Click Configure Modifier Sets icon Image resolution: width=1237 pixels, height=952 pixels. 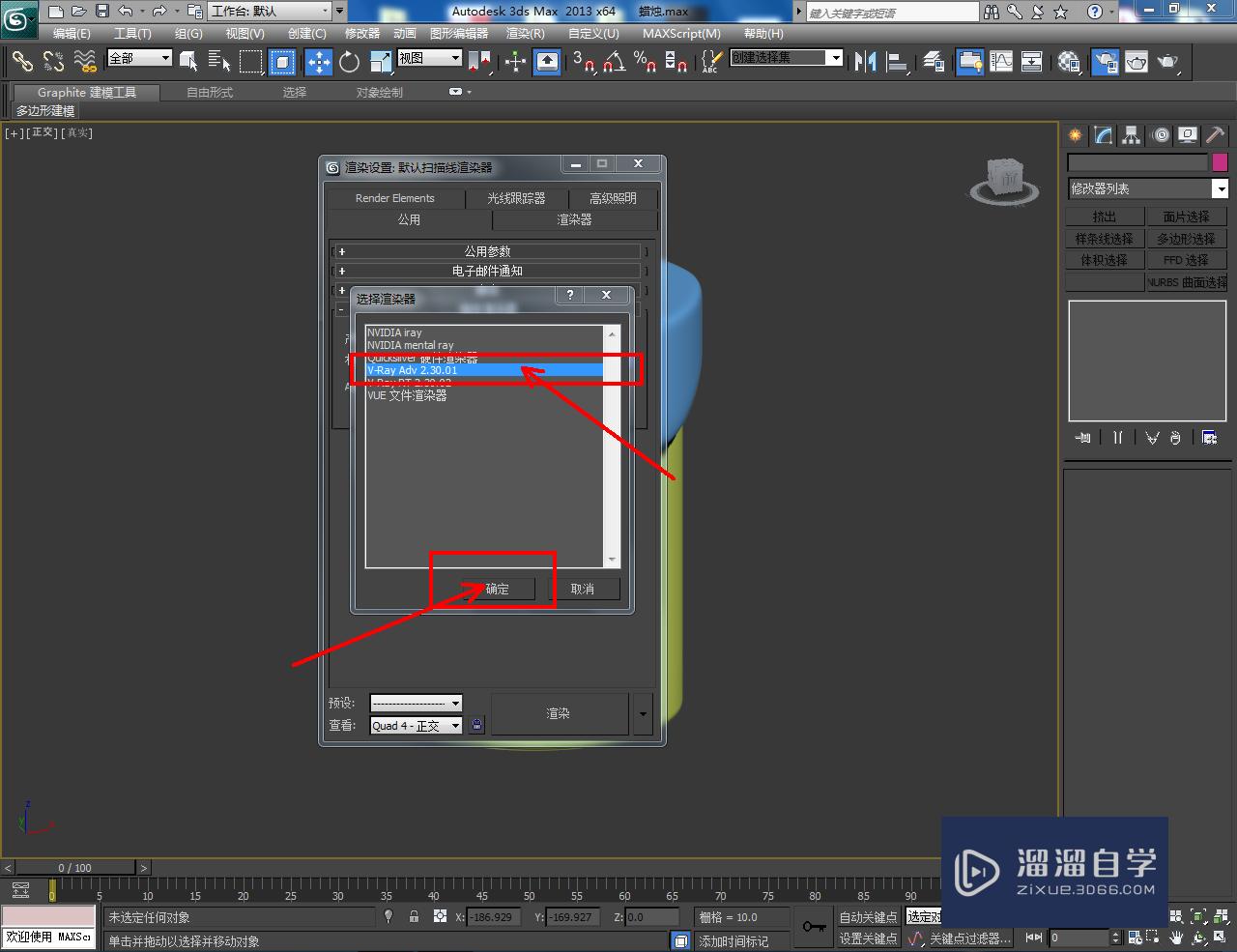(1209, 438)
